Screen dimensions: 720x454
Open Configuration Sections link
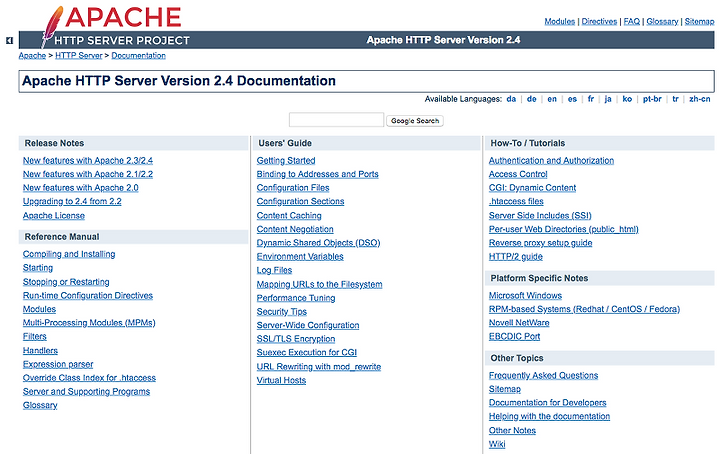(300, 202)
